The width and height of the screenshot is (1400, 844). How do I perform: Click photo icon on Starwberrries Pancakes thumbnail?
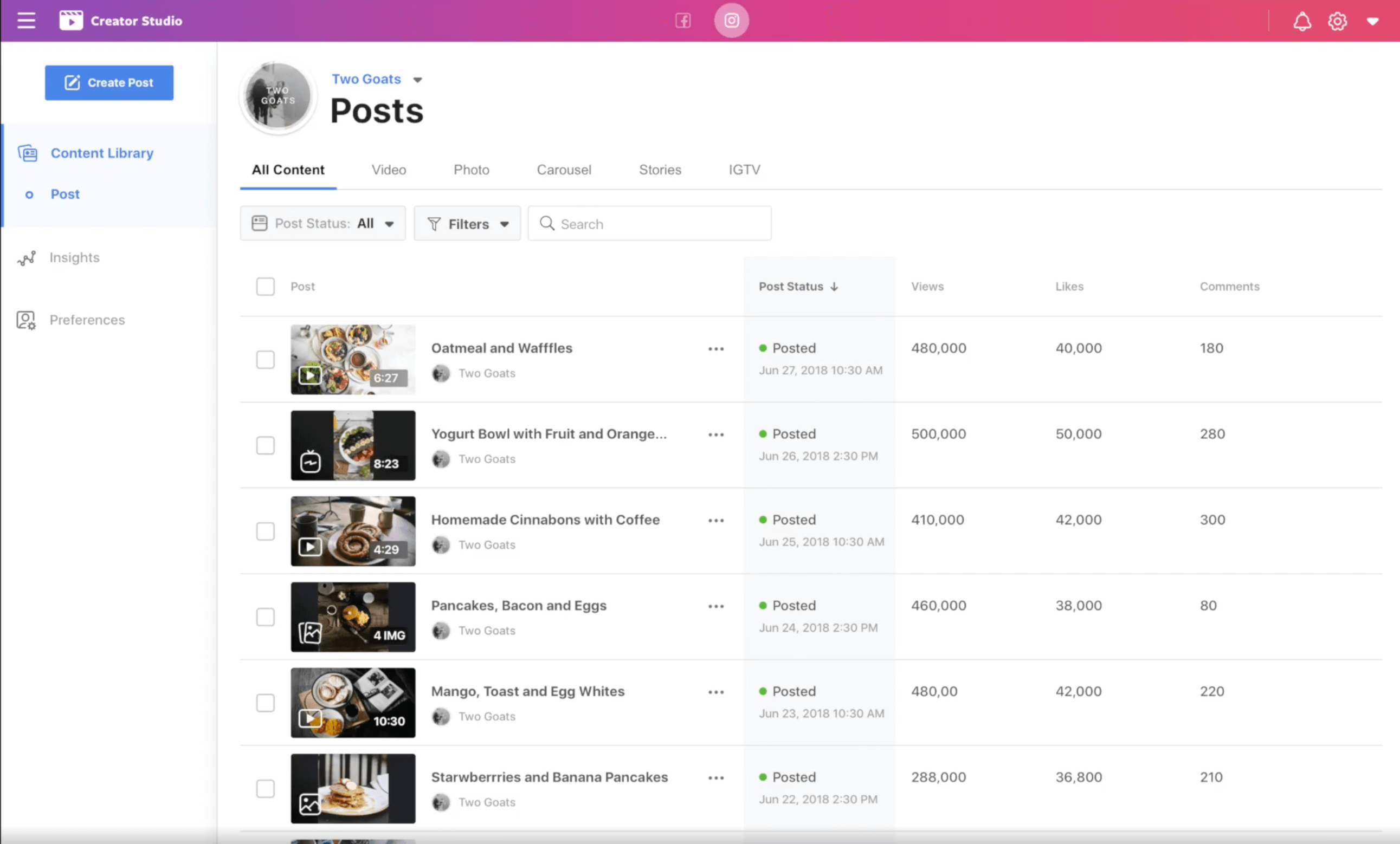(309, 804)
